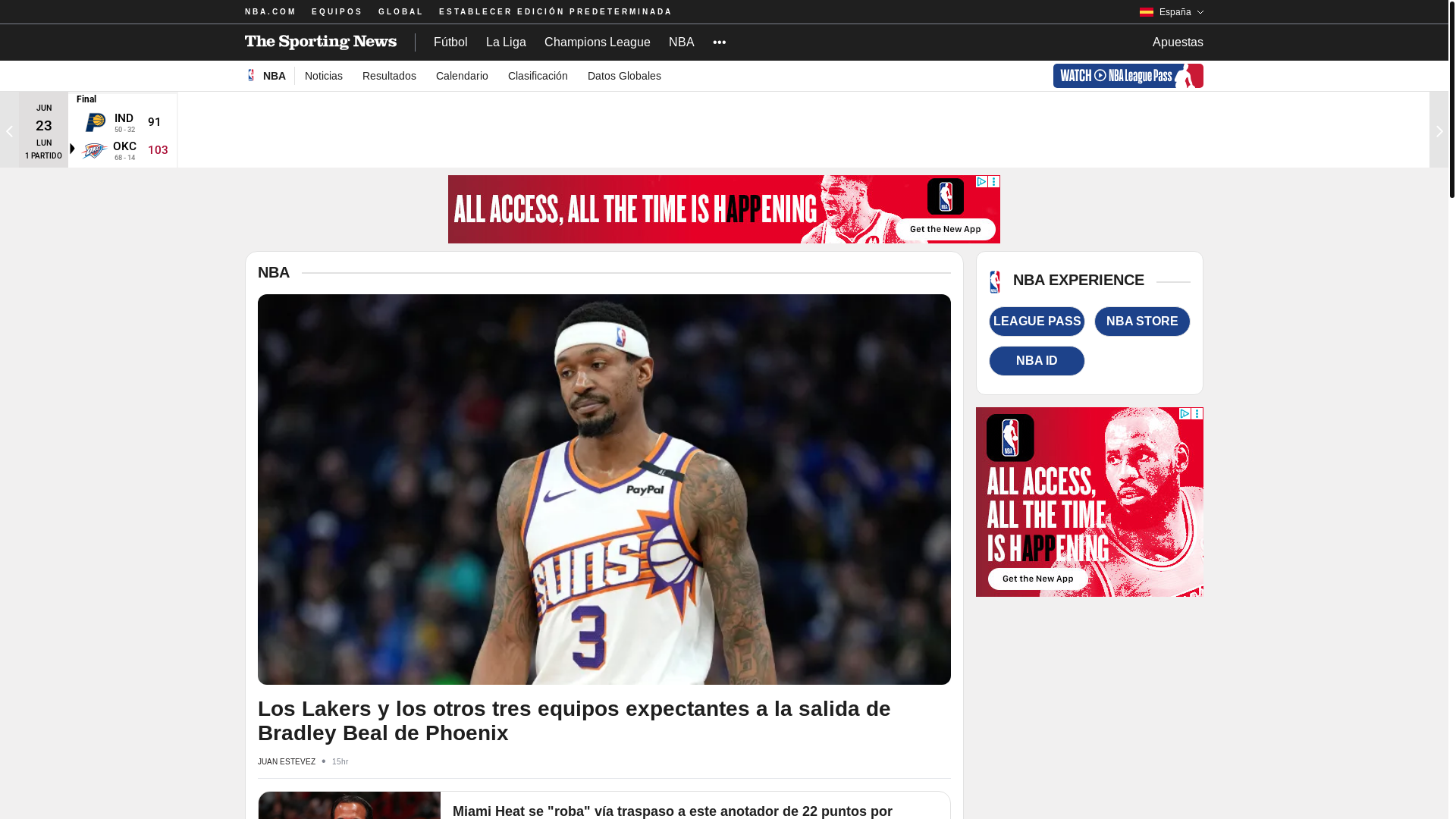Image resolution: width=1456 pixels, height=819 pixels.
Task: Click the NBA ID button
Action: pos(1037,361)
